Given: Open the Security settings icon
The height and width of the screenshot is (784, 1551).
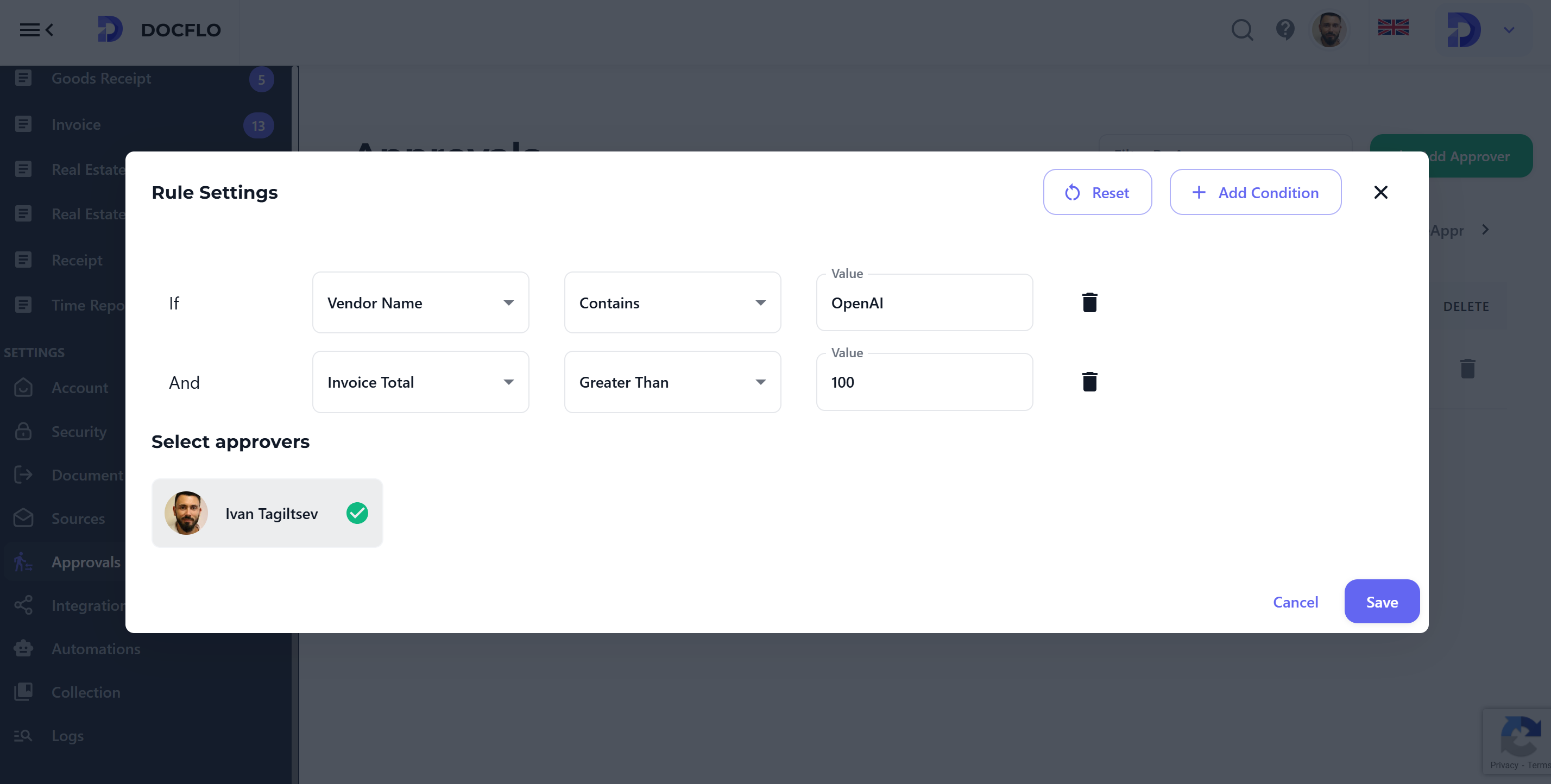Looking at the screenshot, I should (23, 432).
